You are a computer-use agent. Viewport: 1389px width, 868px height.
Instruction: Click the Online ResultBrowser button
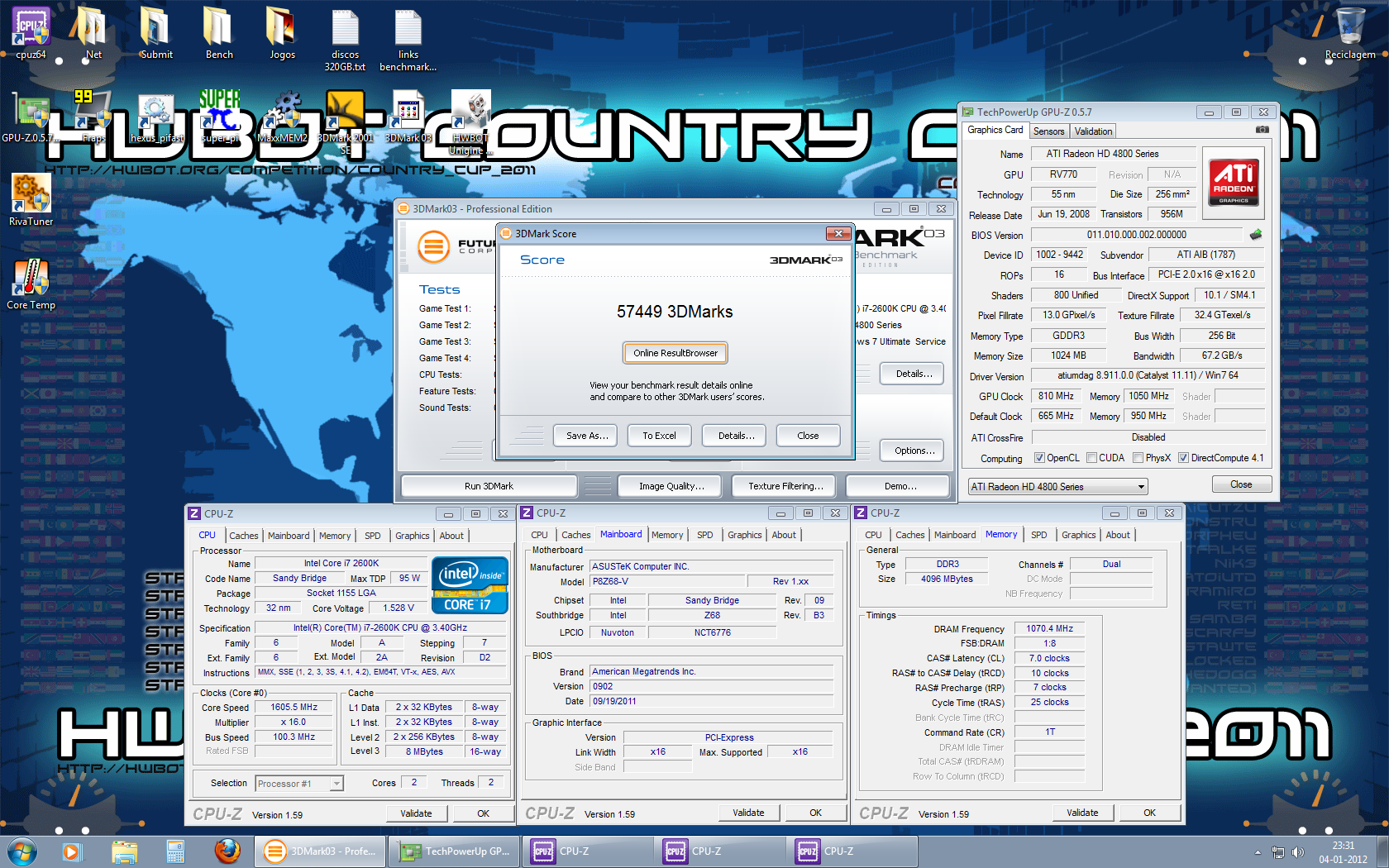click(x=675, y=353)
